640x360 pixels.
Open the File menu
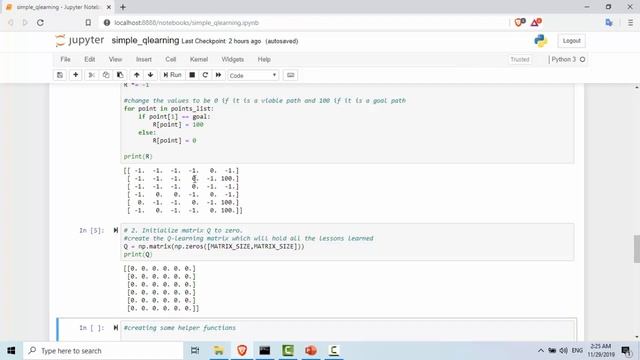(x=65, y=60)
